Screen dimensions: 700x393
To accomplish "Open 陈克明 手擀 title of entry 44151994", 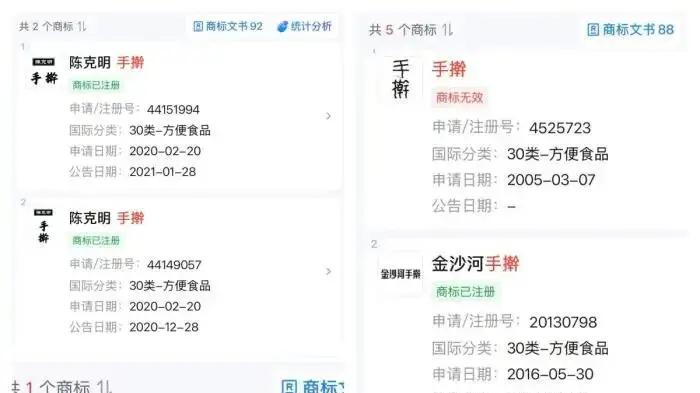I will 107,63.
